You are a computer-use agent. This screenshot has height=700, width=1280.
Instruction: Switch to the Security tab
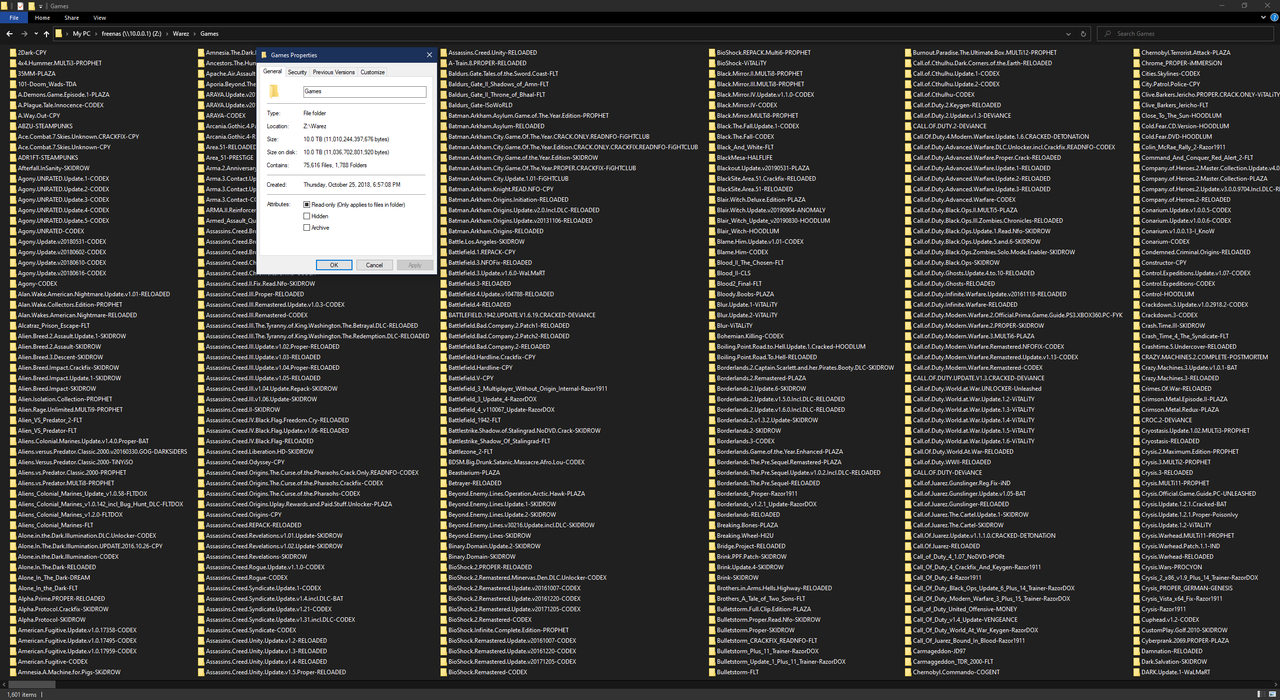coord(297,72)
